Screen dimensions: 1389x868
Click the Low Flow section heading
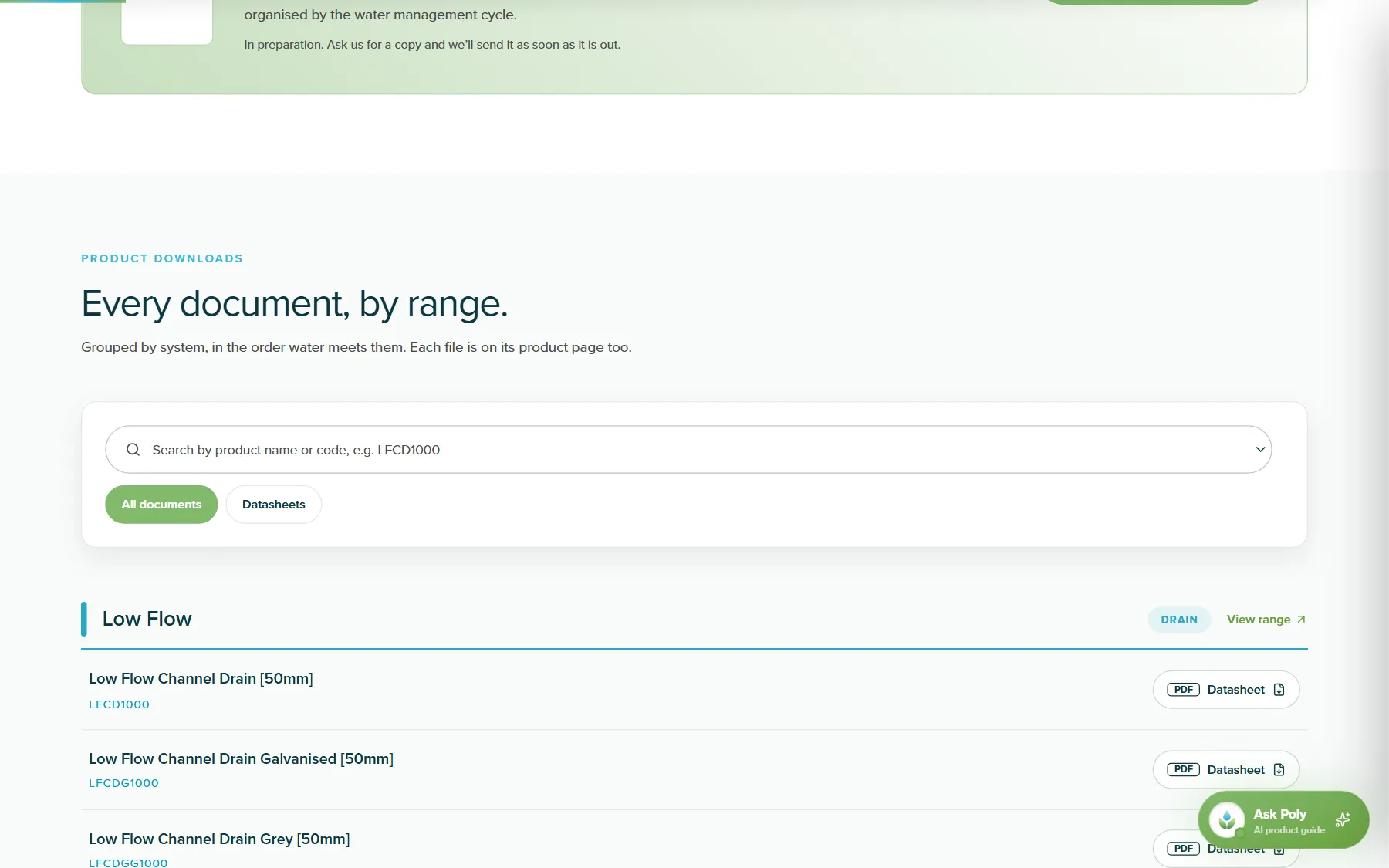(147, 620)
